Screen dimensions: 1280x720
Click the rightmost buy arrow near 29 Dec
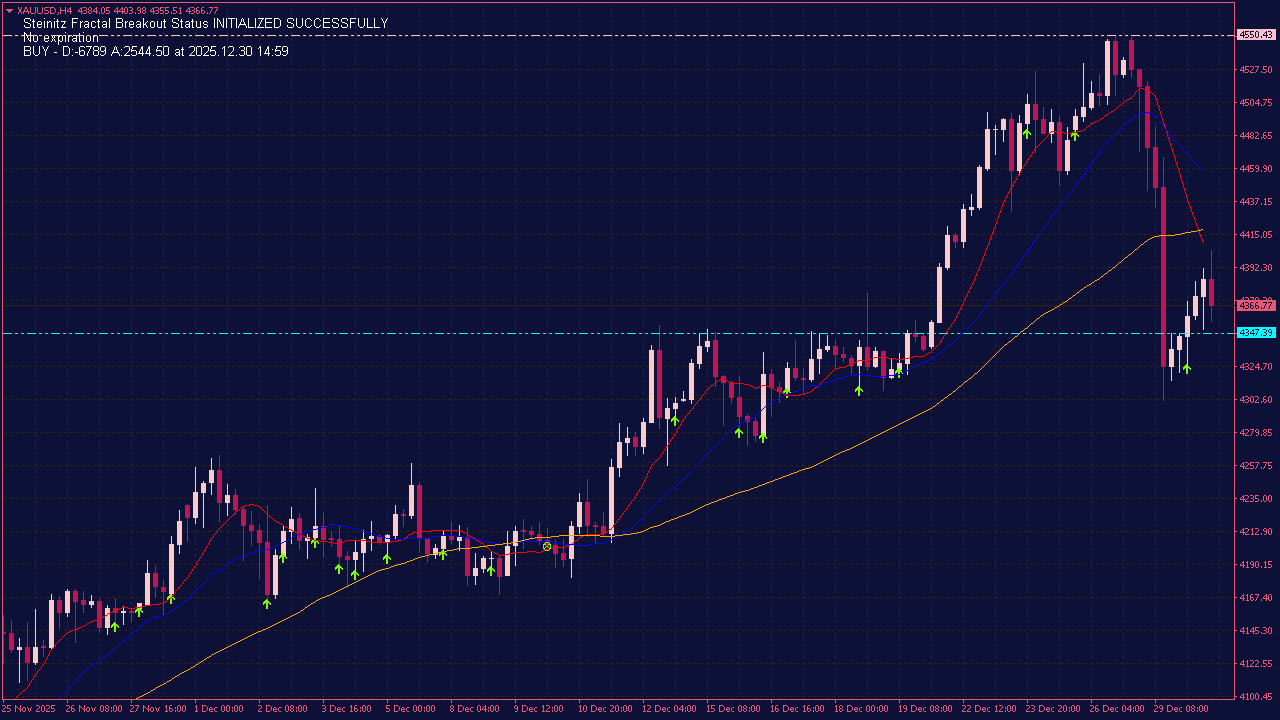pyautogui.click(x=1186, y=368)
